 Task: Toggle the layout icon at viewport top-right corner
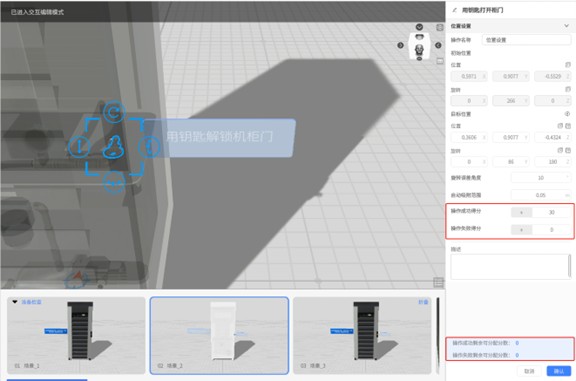coord(440,28)
